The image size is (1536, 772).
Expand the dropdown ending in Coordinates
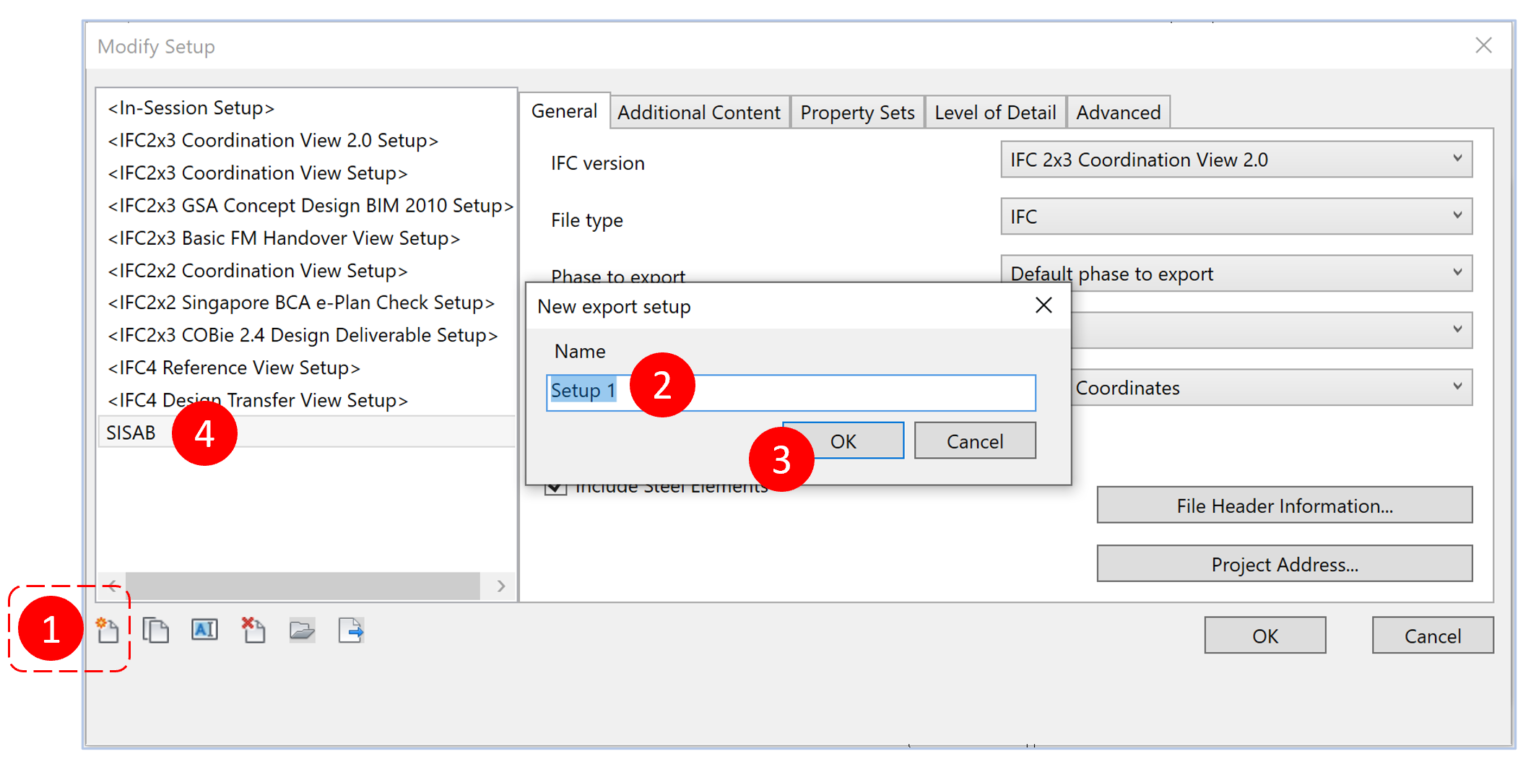click(1271, 387)
